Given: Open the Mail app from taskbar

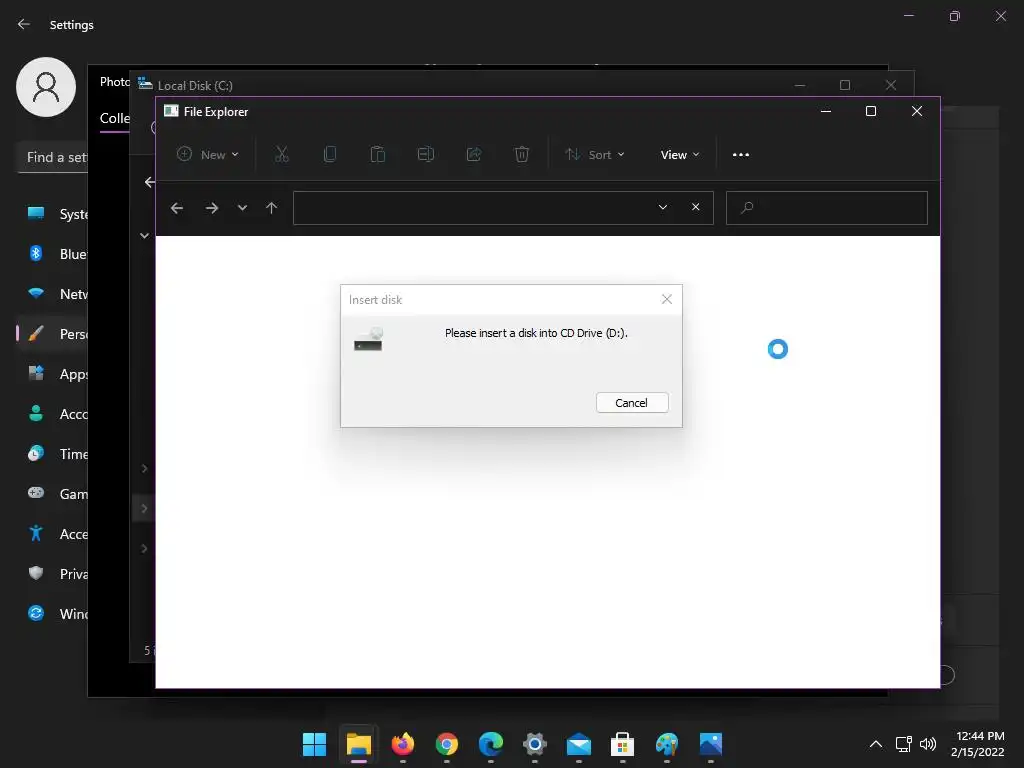Looking at the screenshot, I should pyautogui.click(x=579, y=744).
